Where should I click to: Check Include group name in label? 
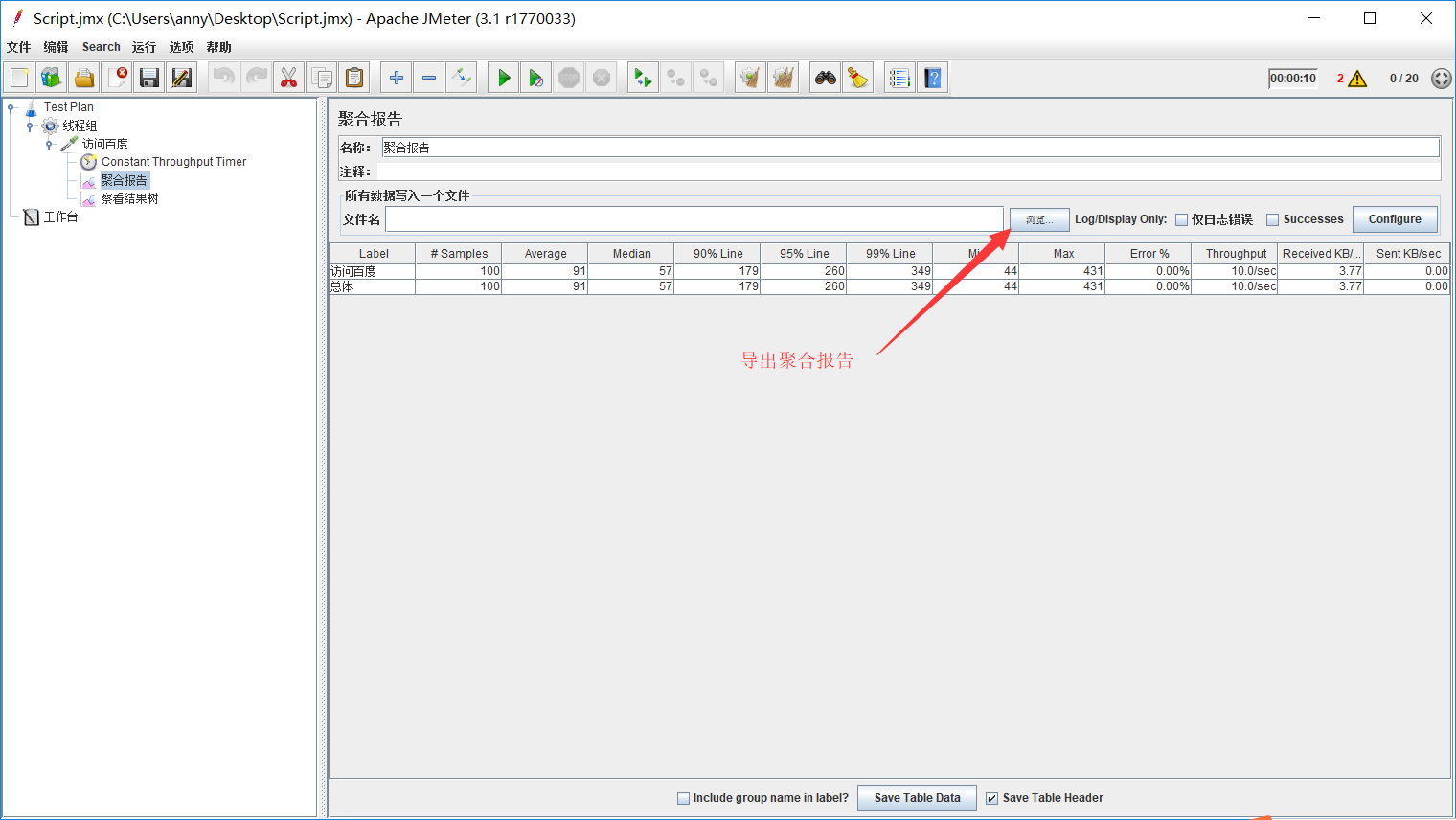[684, 798]
